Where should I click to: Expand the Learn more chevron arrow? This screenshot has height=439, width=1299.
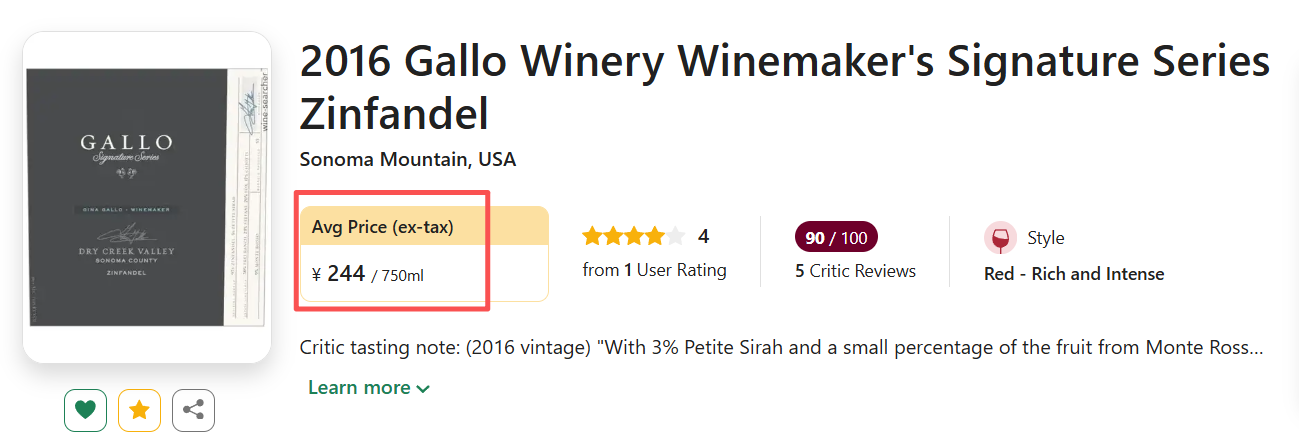(x=423, y=389)
